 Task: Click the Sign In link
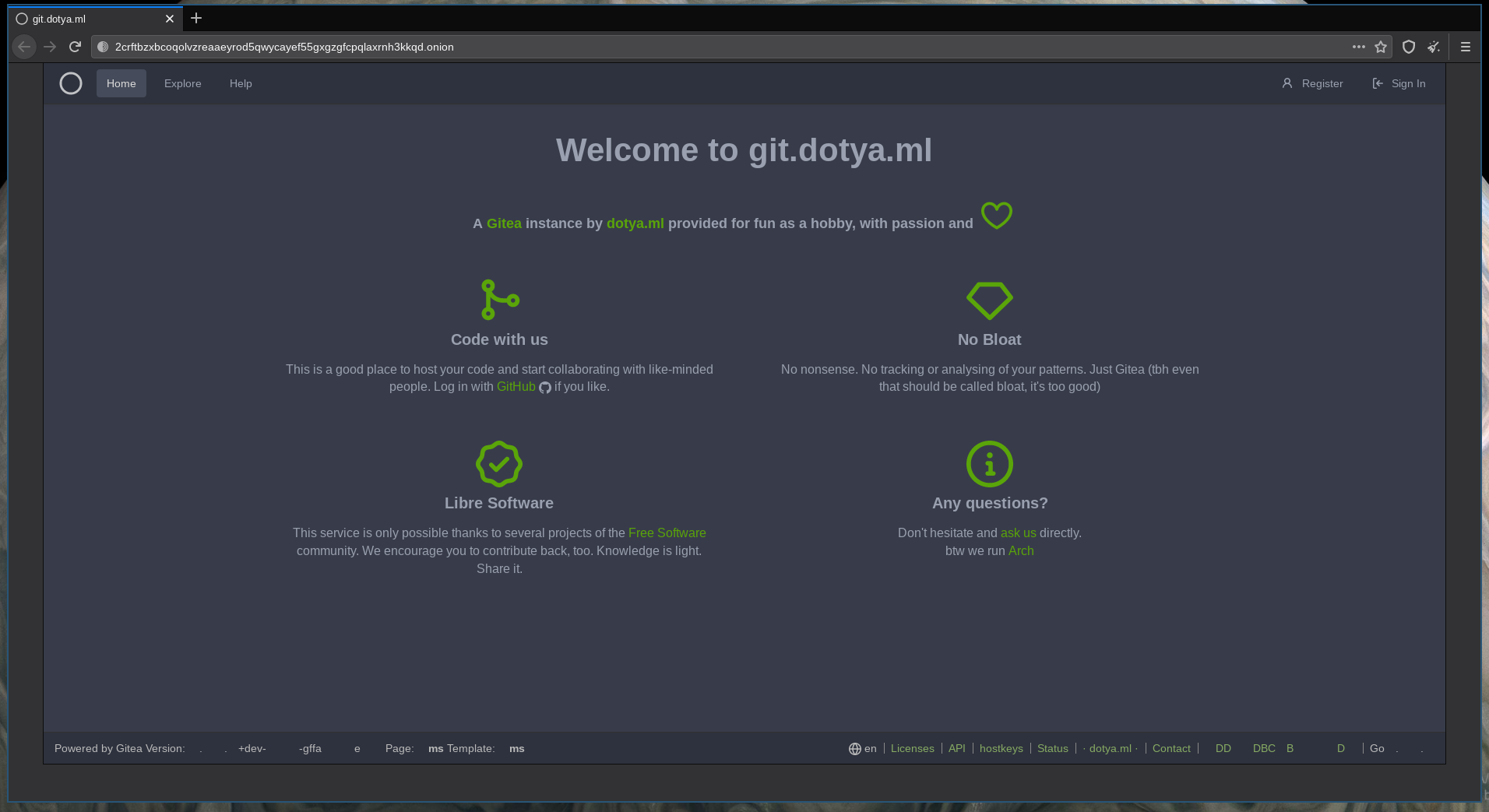[1399, 83]
